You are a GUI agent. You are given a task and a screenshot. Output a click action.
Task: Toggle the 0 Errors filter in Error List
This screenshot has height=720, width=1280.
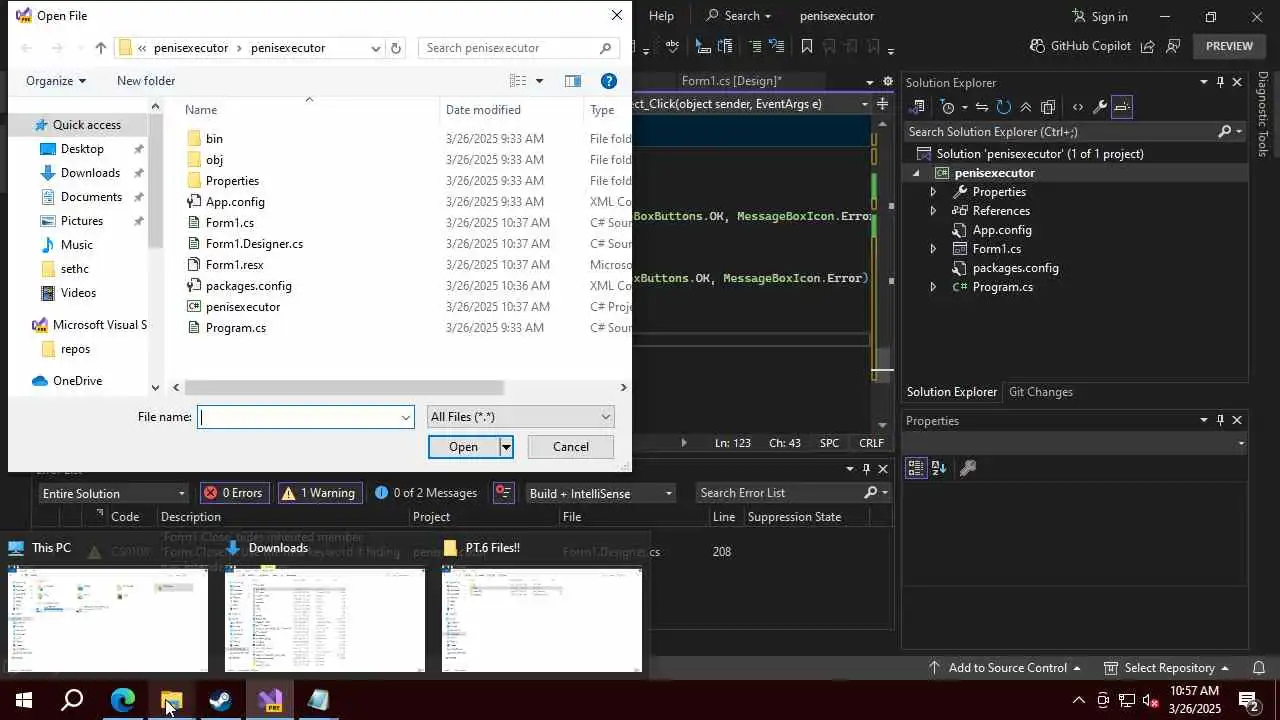pos(233,493)
